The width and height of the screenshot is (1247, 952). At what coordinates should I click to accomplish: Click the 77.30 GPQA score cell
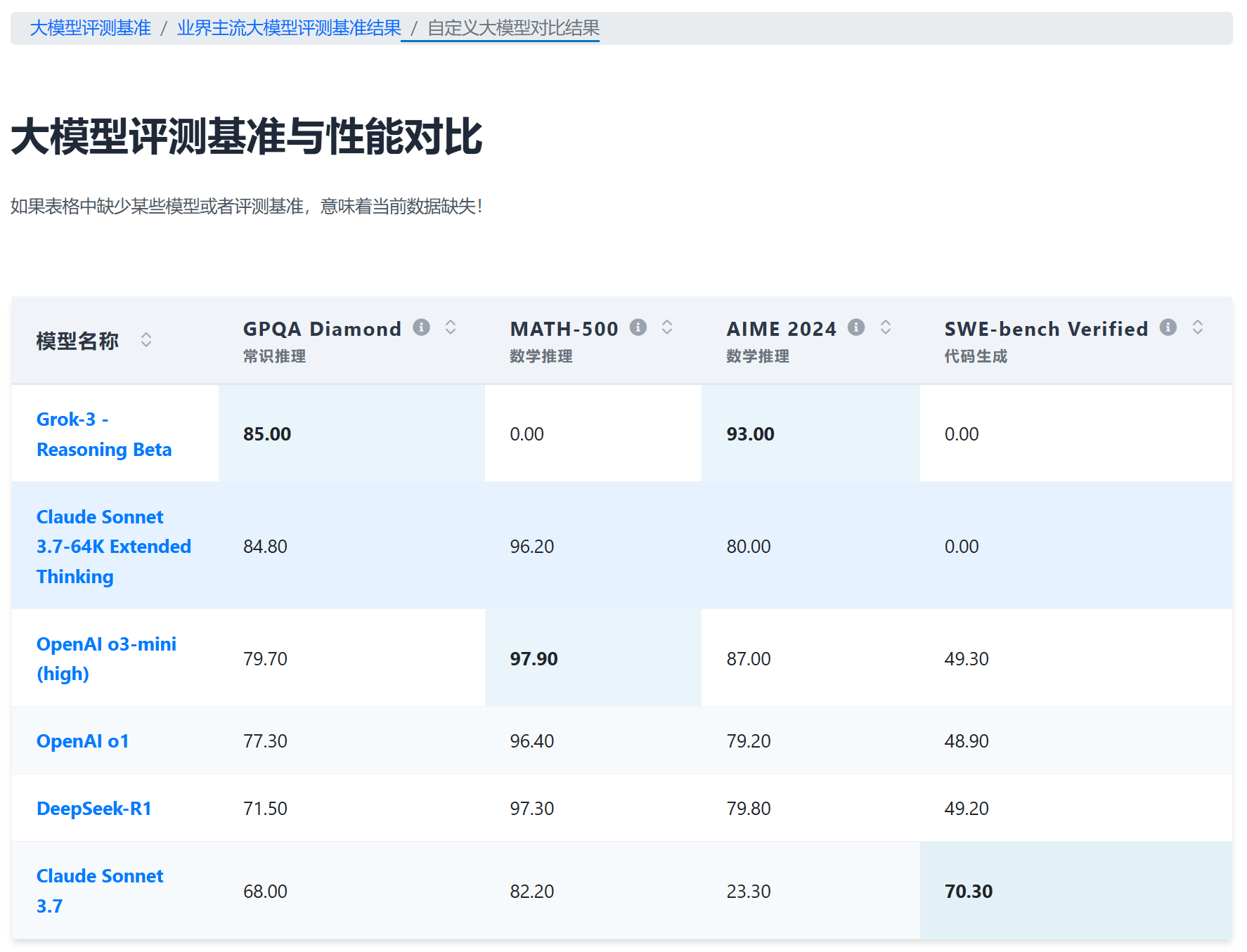pos(351,741)
